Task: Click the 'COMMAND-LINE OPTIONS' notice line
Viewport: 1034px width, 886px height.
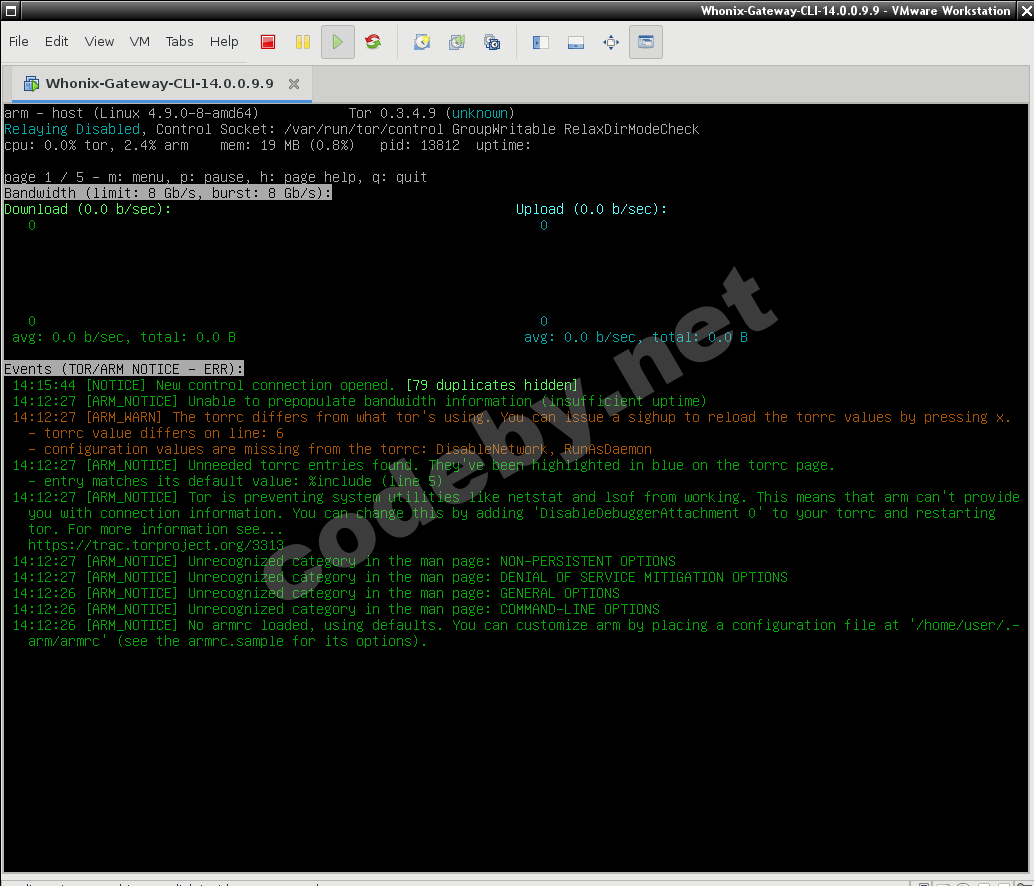Action: [336, 609]
